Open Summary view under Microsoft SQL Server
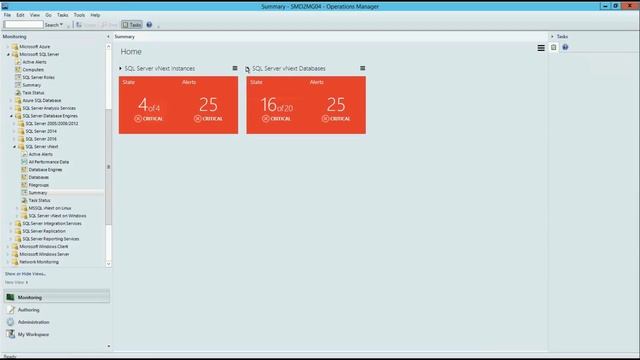 pyautogui.click(x=31, y=85)
